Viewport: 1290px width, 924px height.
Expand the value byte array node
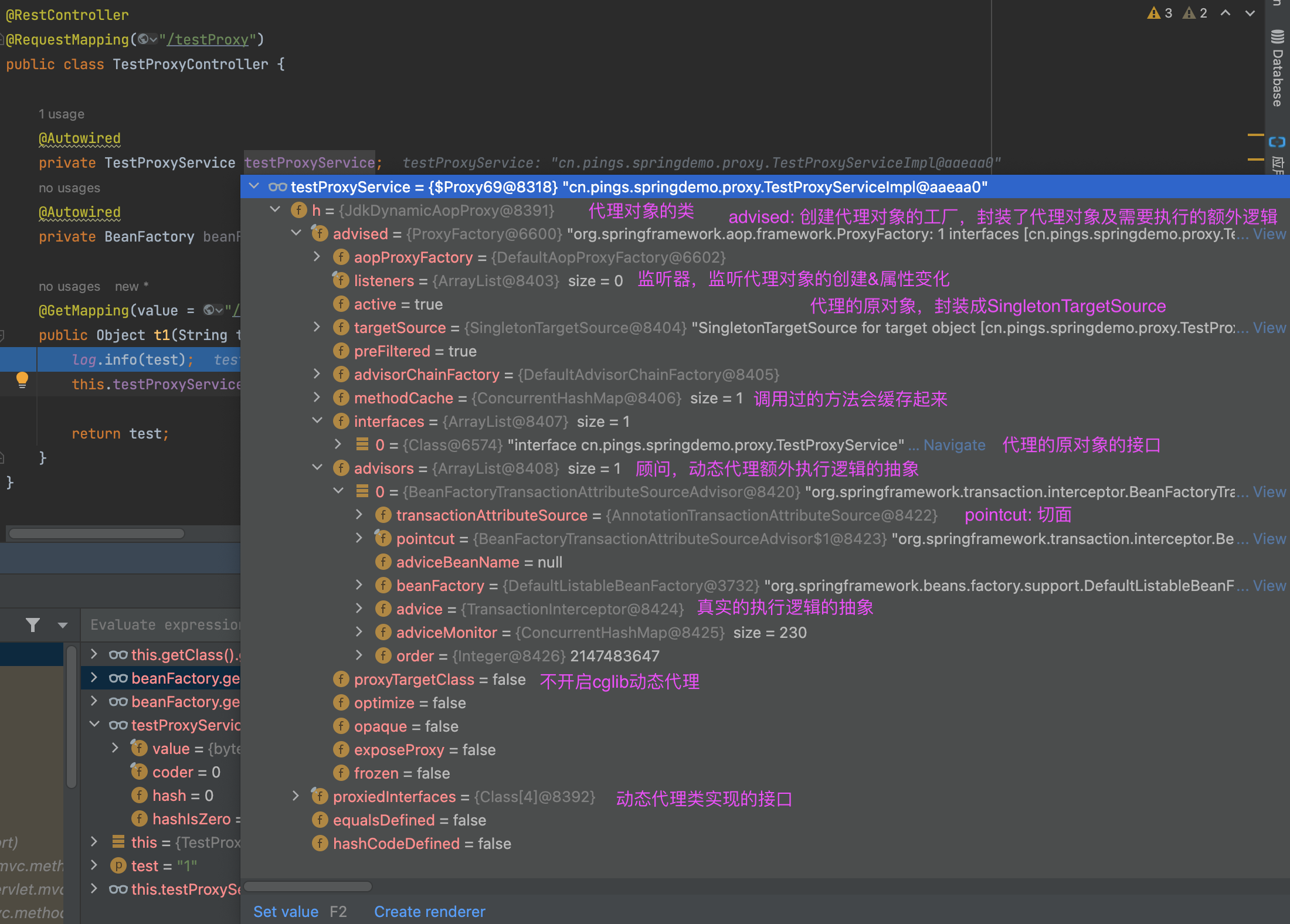coord(115,748)
